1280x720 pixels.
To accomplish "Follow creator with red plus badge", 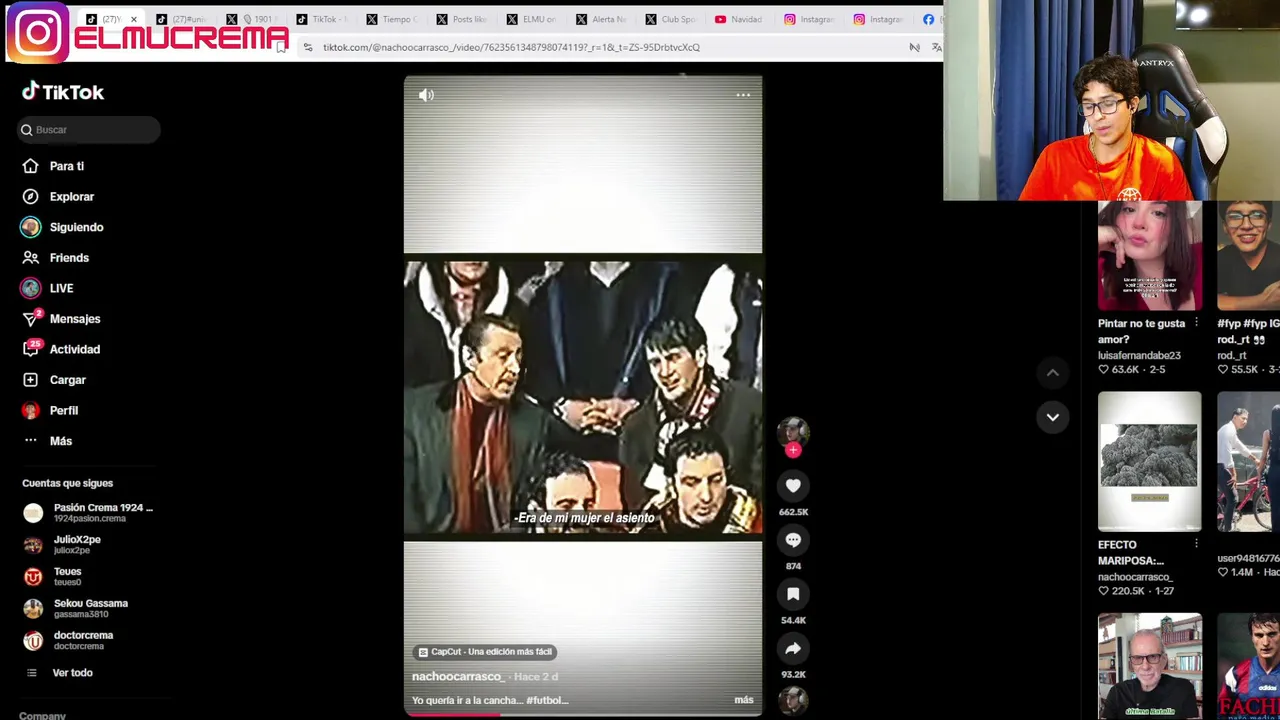I will point(793,451).
